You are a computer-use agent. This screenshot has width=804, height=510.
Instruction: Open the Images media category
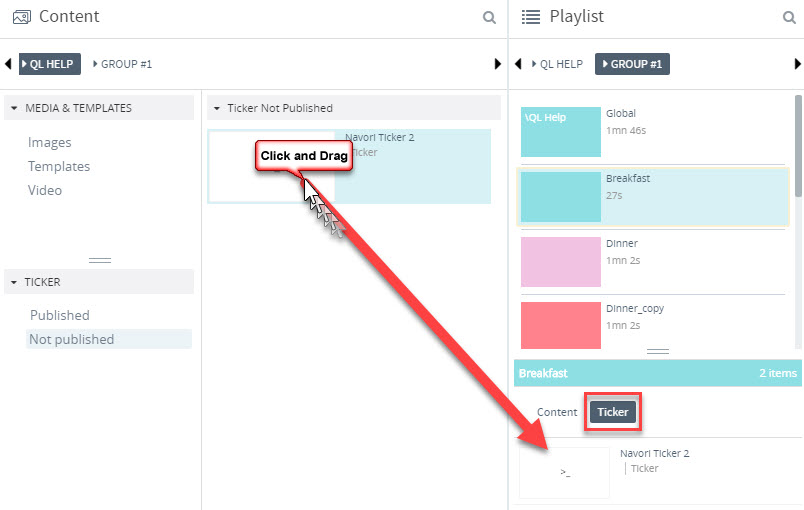pos(50,142)
